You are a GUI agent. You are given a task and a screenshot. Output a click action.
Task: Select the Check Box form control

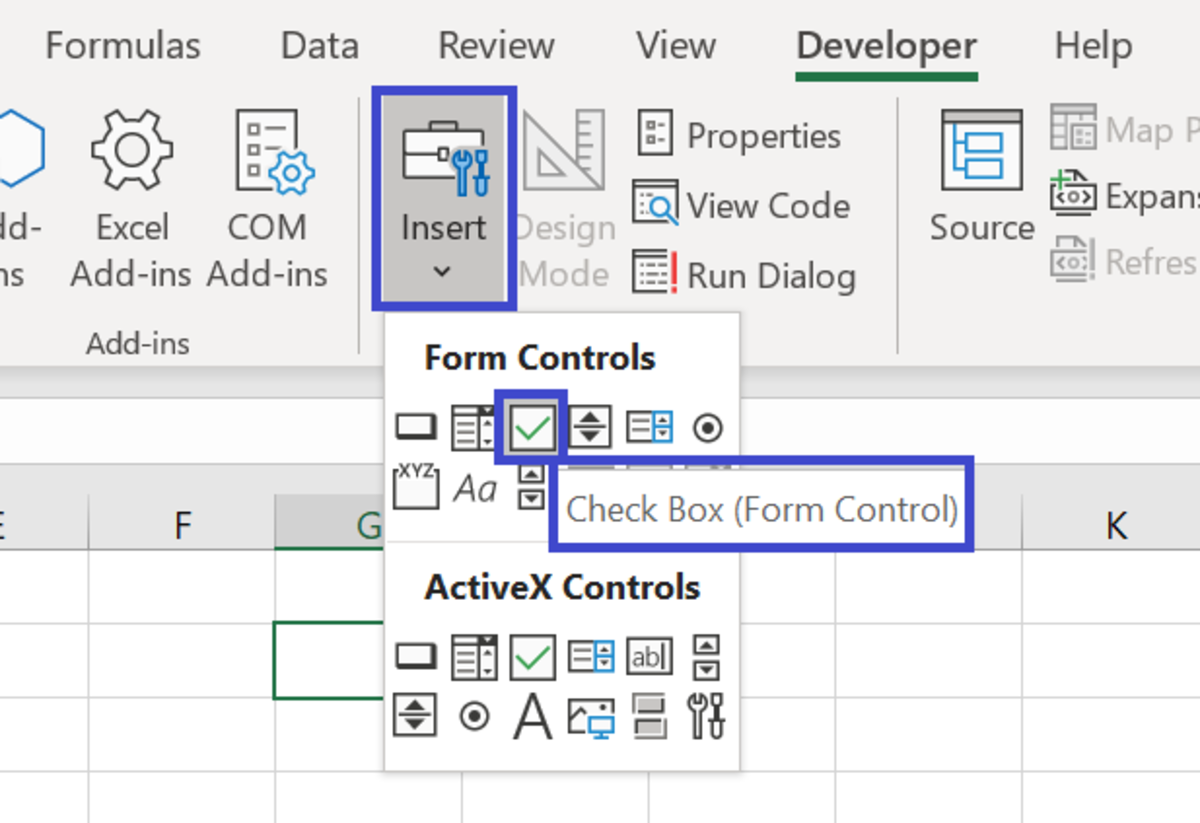coord(531,427)
